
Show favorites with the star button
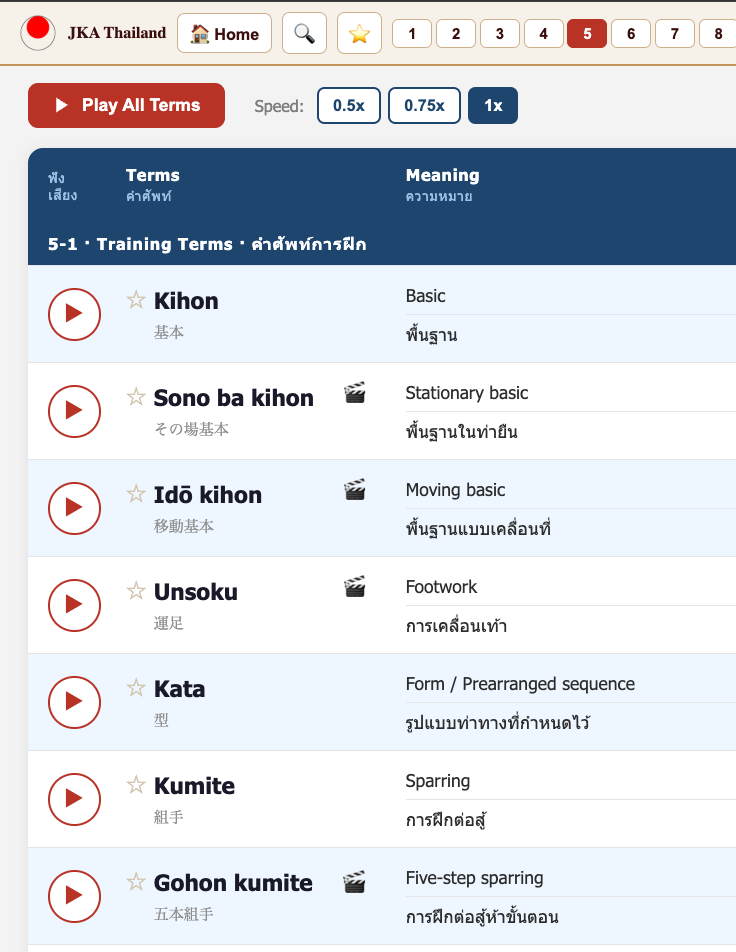click(x=359, y=33)
